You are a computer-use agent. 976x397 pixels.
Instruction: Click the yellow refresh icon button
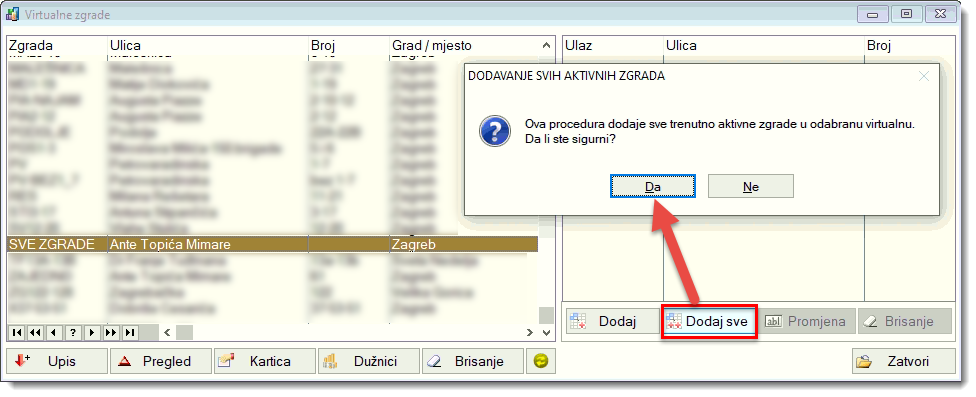[541, 361]
